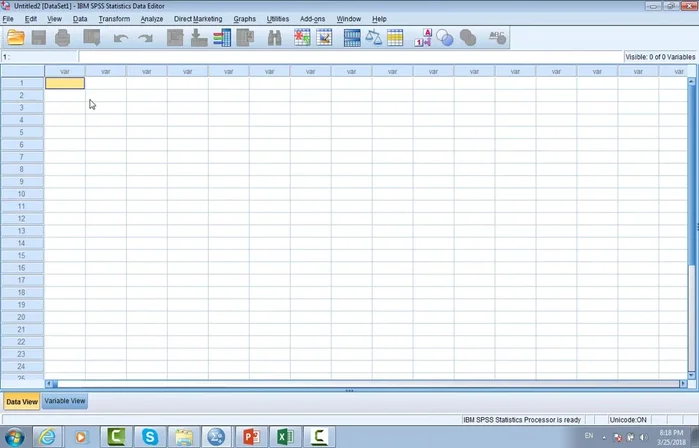Click the Find binoculars icon
This screenshot has height=448, width=699.
275,37
